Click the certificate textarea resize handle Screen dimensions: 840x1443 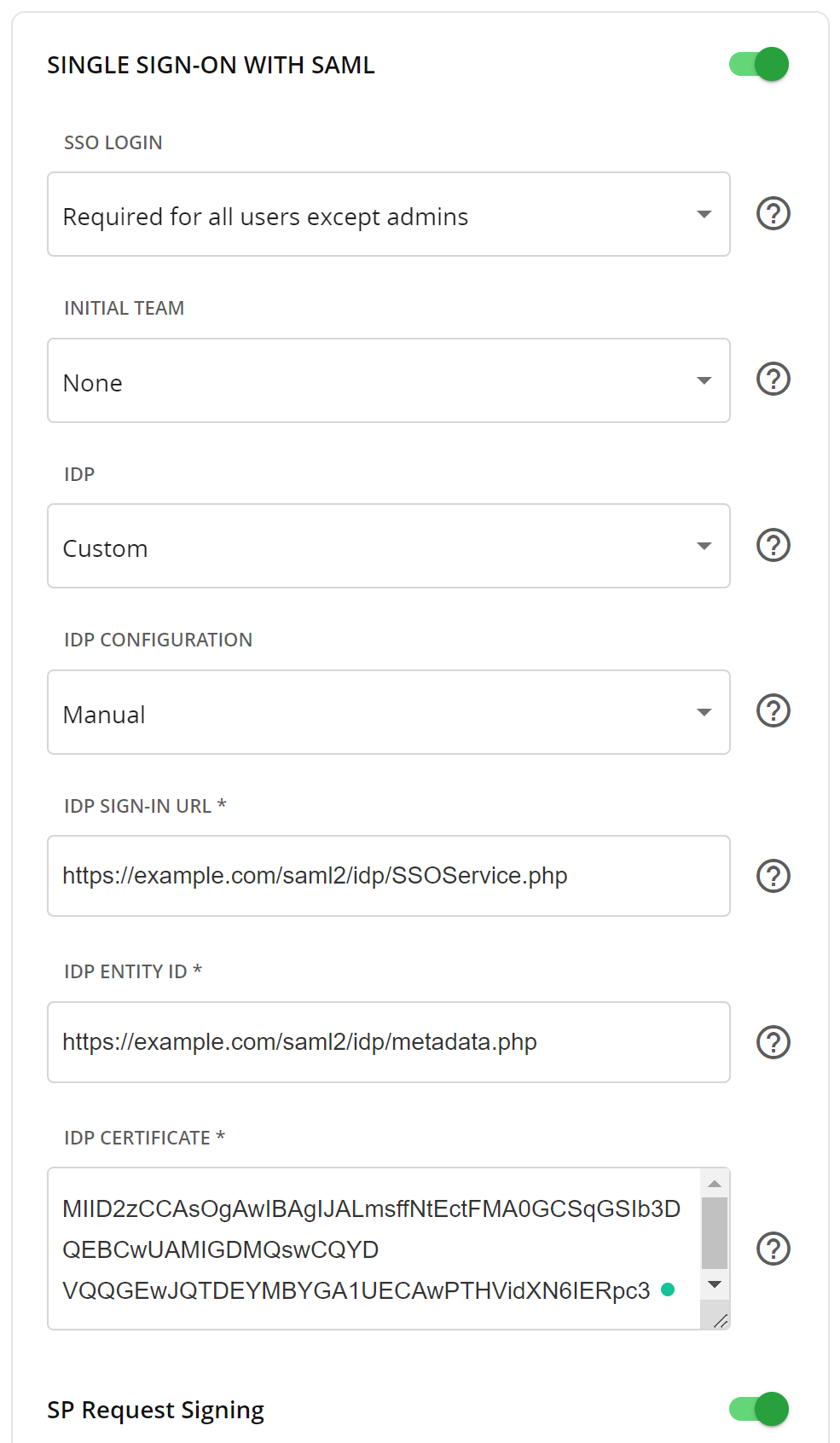(x=721, y=1321)
